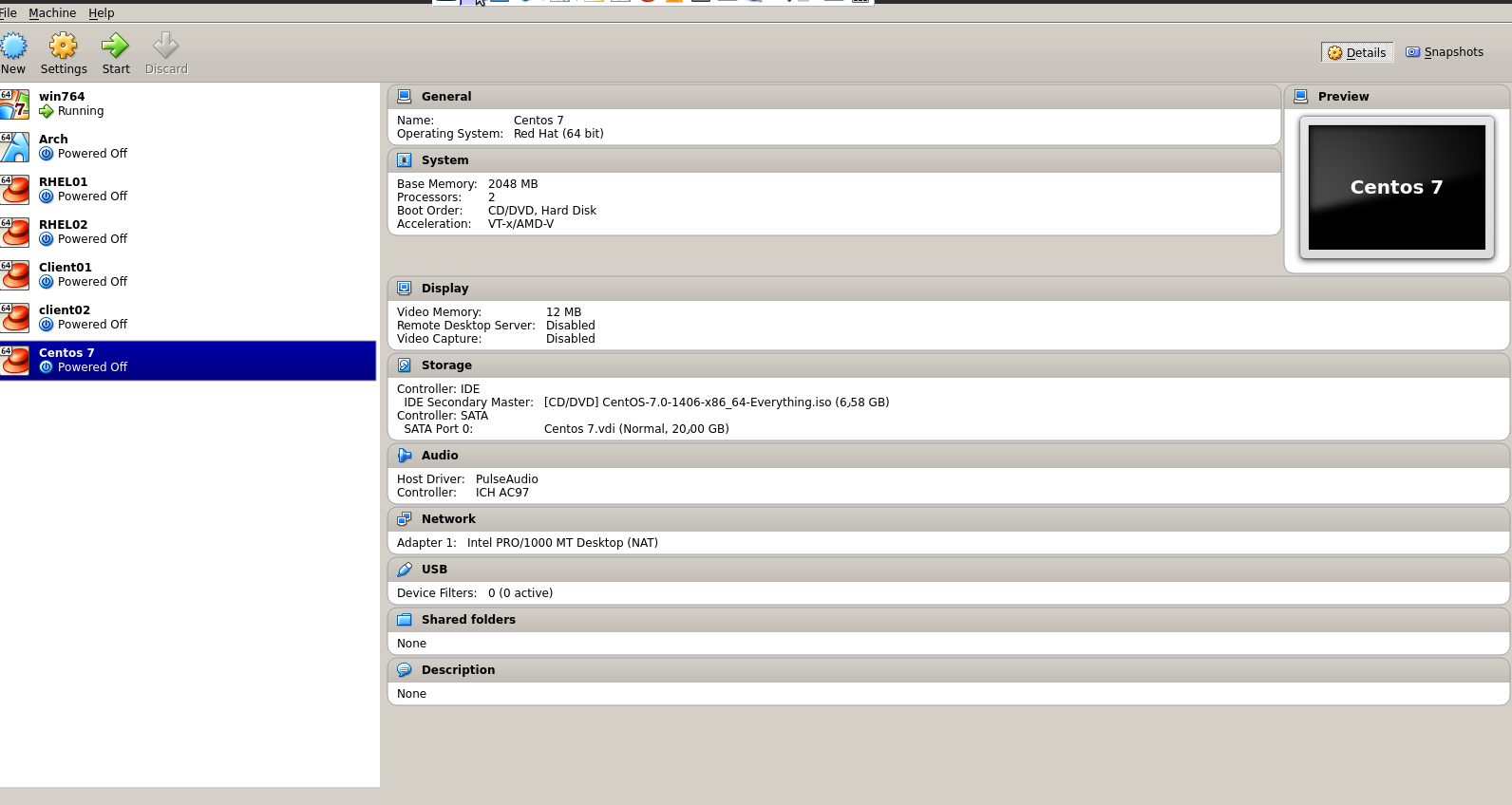Click the CD/DVD, Hard Disk boot order

click(x=542, y=211)
